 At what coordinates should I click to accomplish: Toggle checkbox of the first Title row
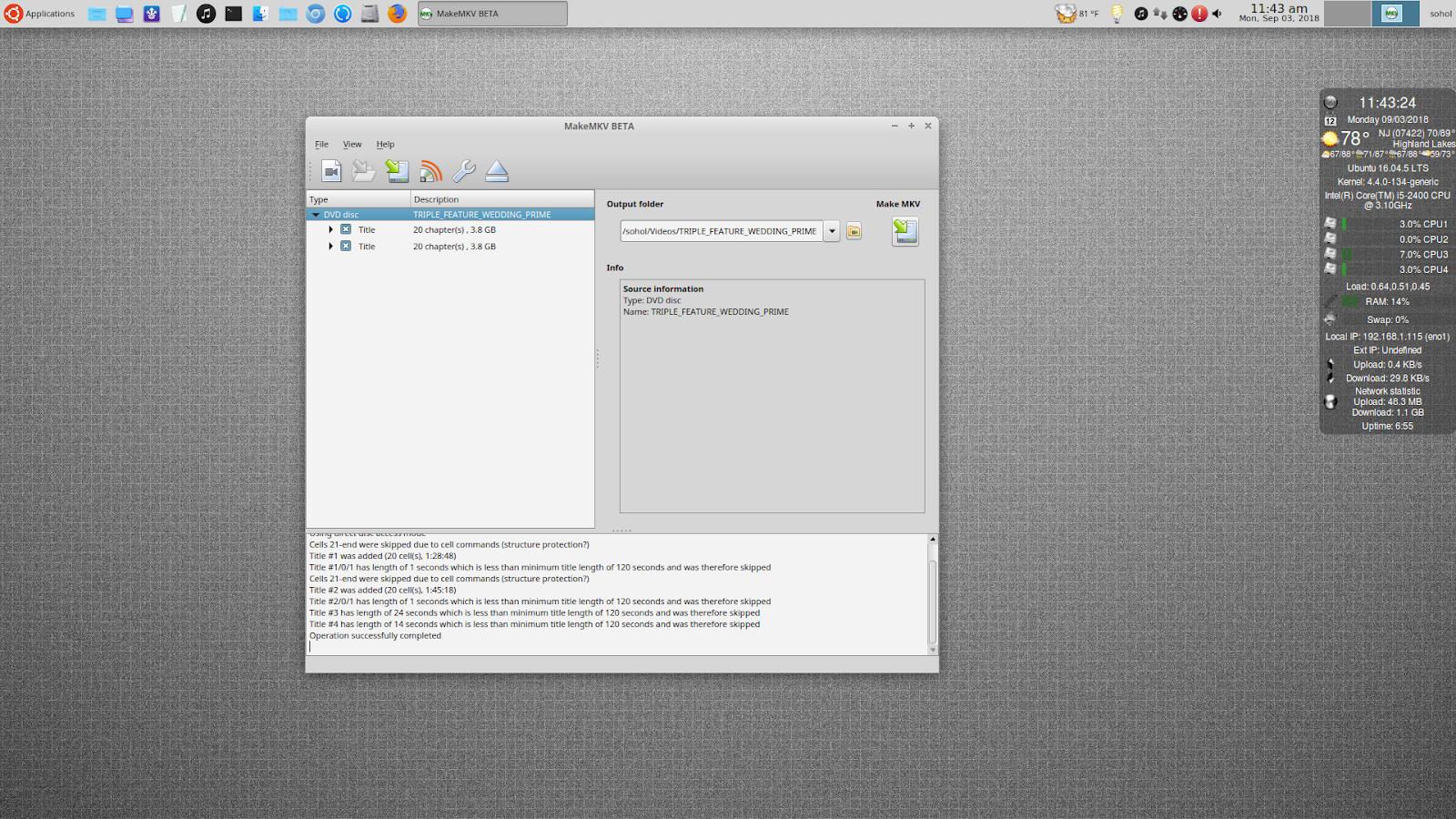coord(346,229)
